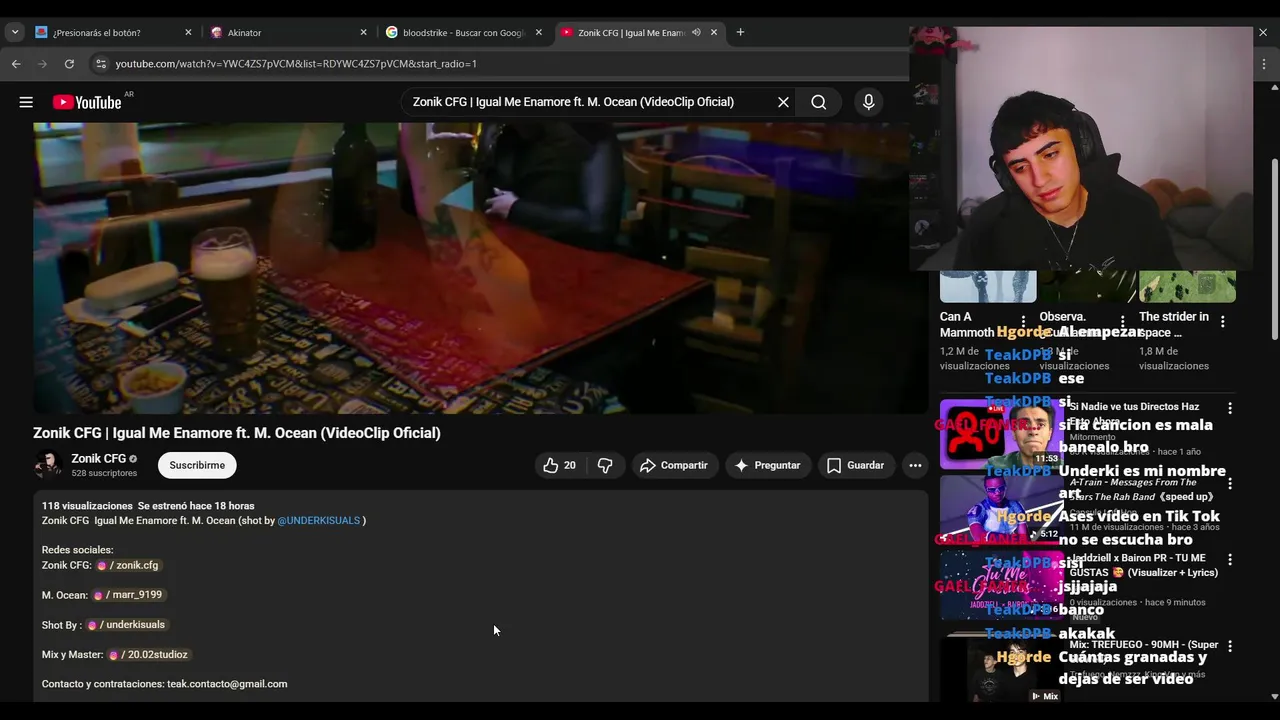Open options for Observa video
This screenshot has height=720, width=1280.
click(x=1122, y=322)
